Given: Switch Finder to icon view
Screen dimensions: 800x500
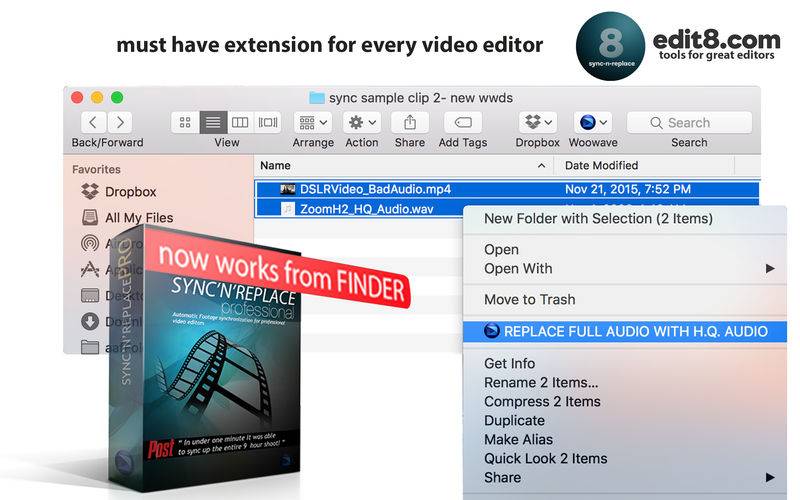Looking at the screenshot, I should click(185, 122).
